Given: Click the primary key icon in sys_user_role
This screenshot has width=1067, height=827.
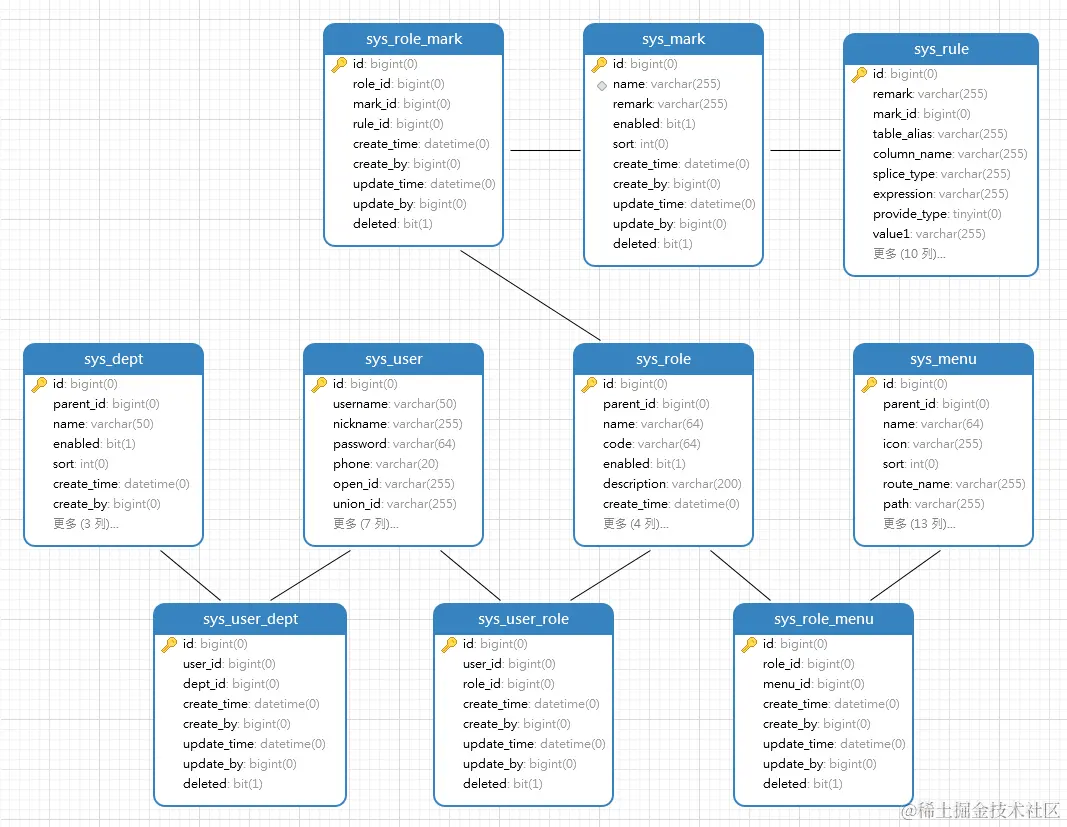Looking at the screenshot, I should (449, 645).
